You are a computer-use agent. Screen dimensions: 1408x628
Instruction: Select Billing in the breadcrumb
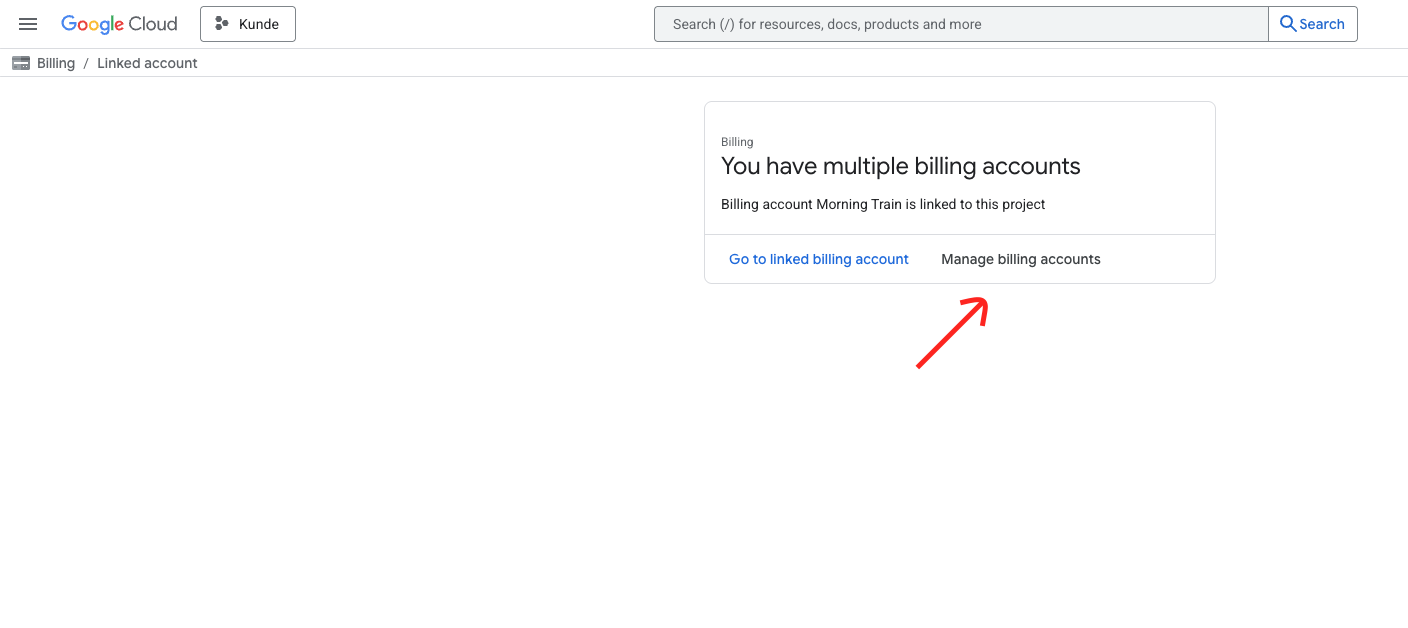(56, 62)
